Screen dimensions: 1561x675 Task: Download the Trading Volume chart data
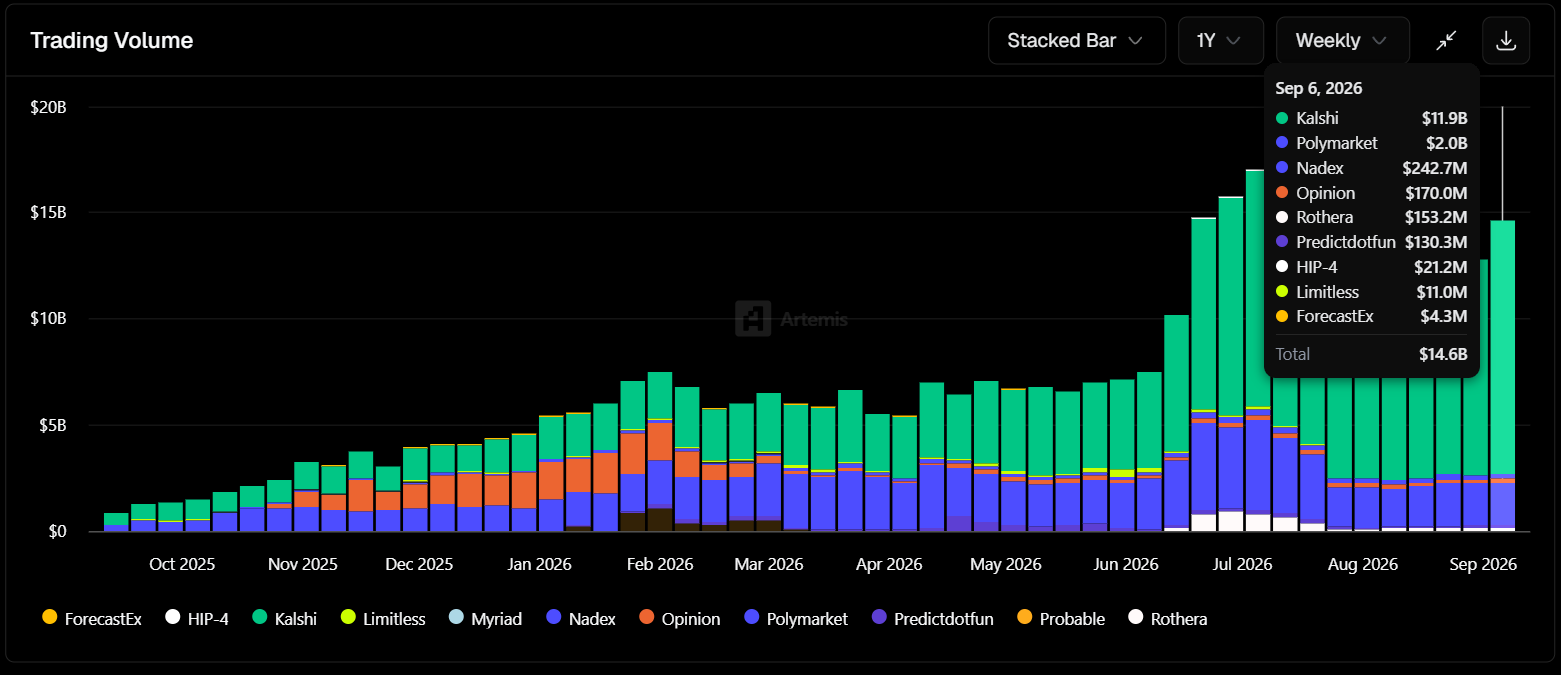pos(1506,41)
